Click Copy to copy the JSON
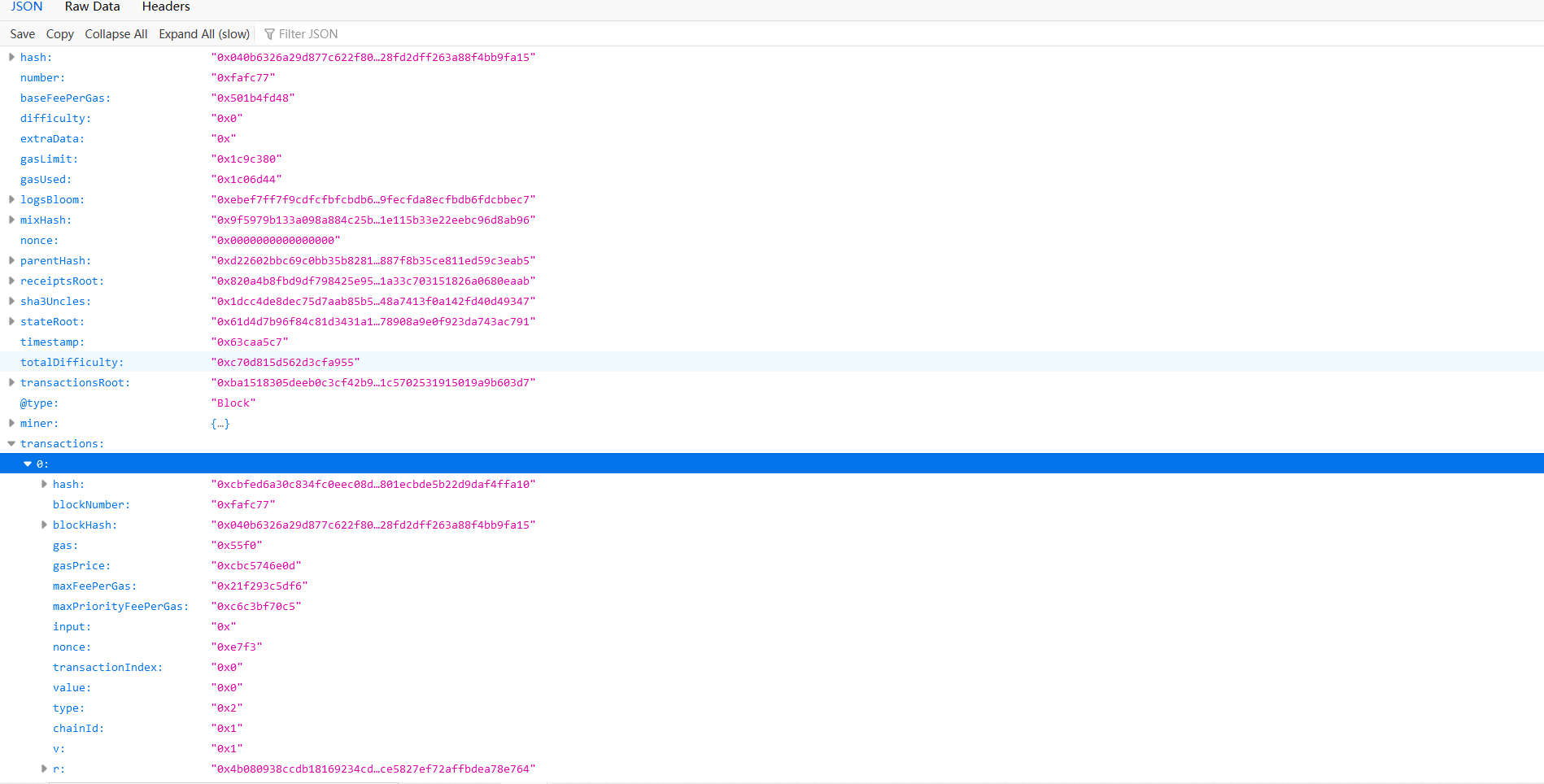This screenshot has height=784, width=1544. coord(59,33)
